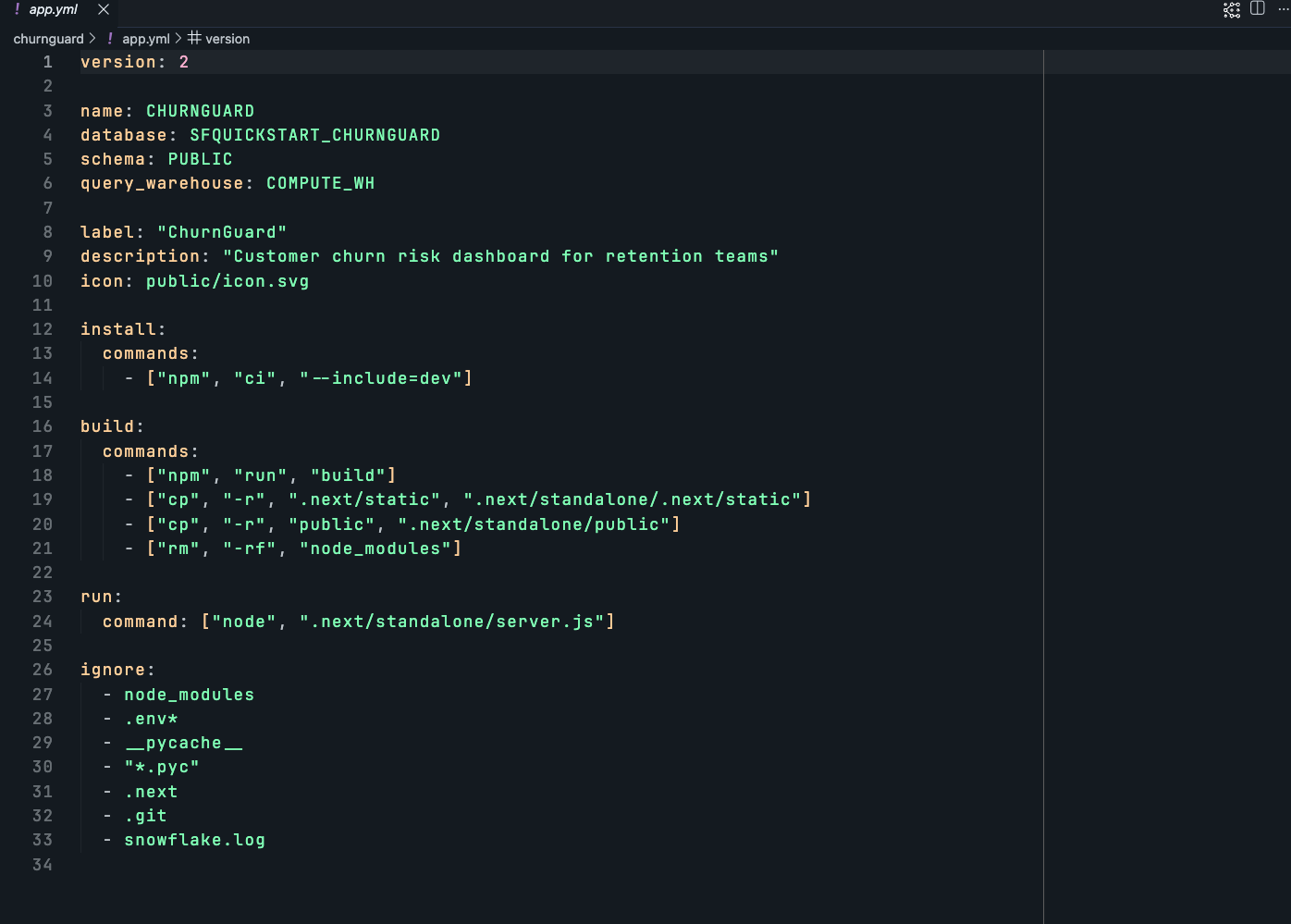
Task: Open the More Actions ellipsis menu
Action: point(1284,8)
